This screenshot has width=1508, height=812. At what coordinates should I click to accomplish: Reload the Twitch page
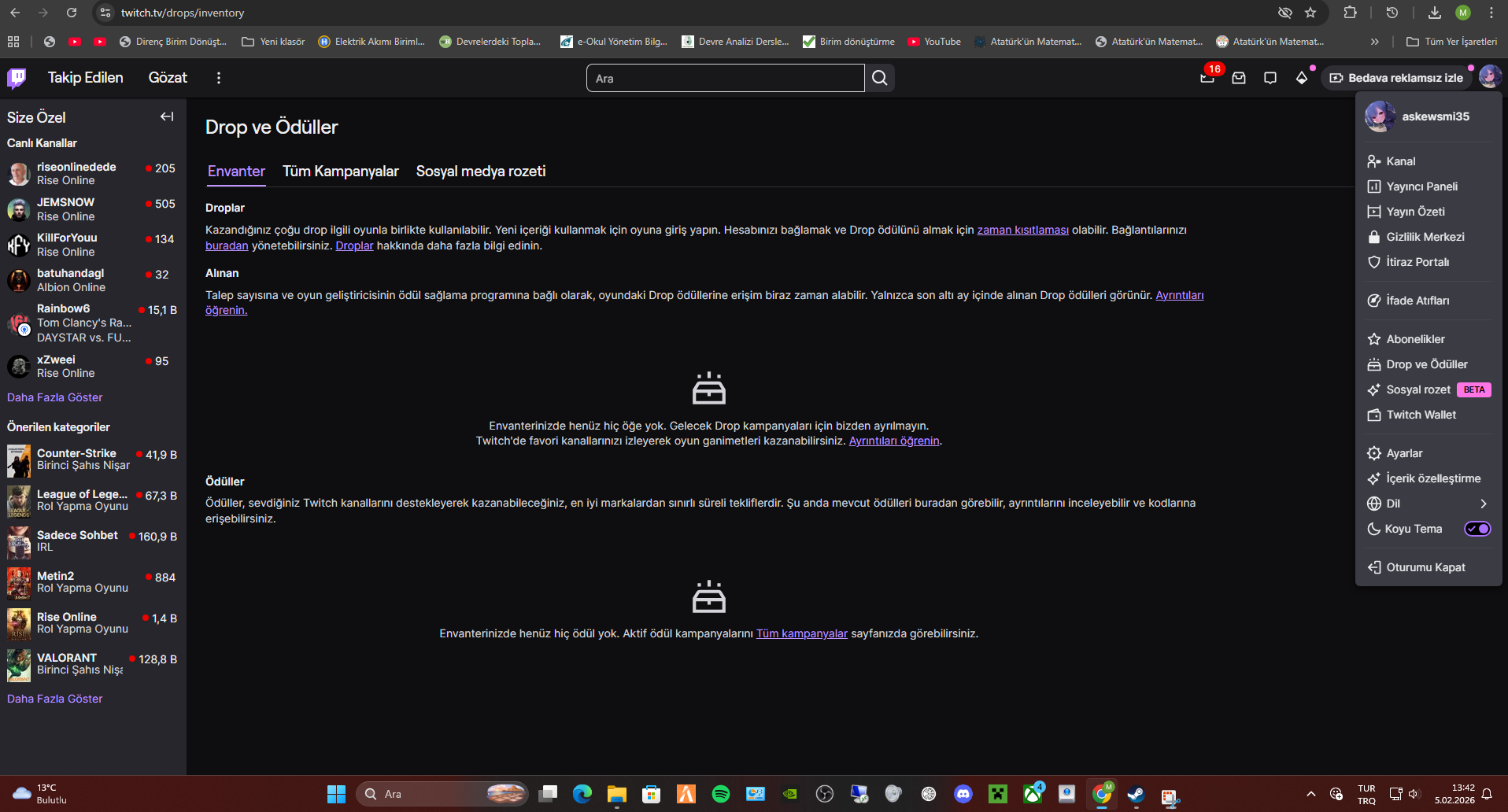coord(72,13)
